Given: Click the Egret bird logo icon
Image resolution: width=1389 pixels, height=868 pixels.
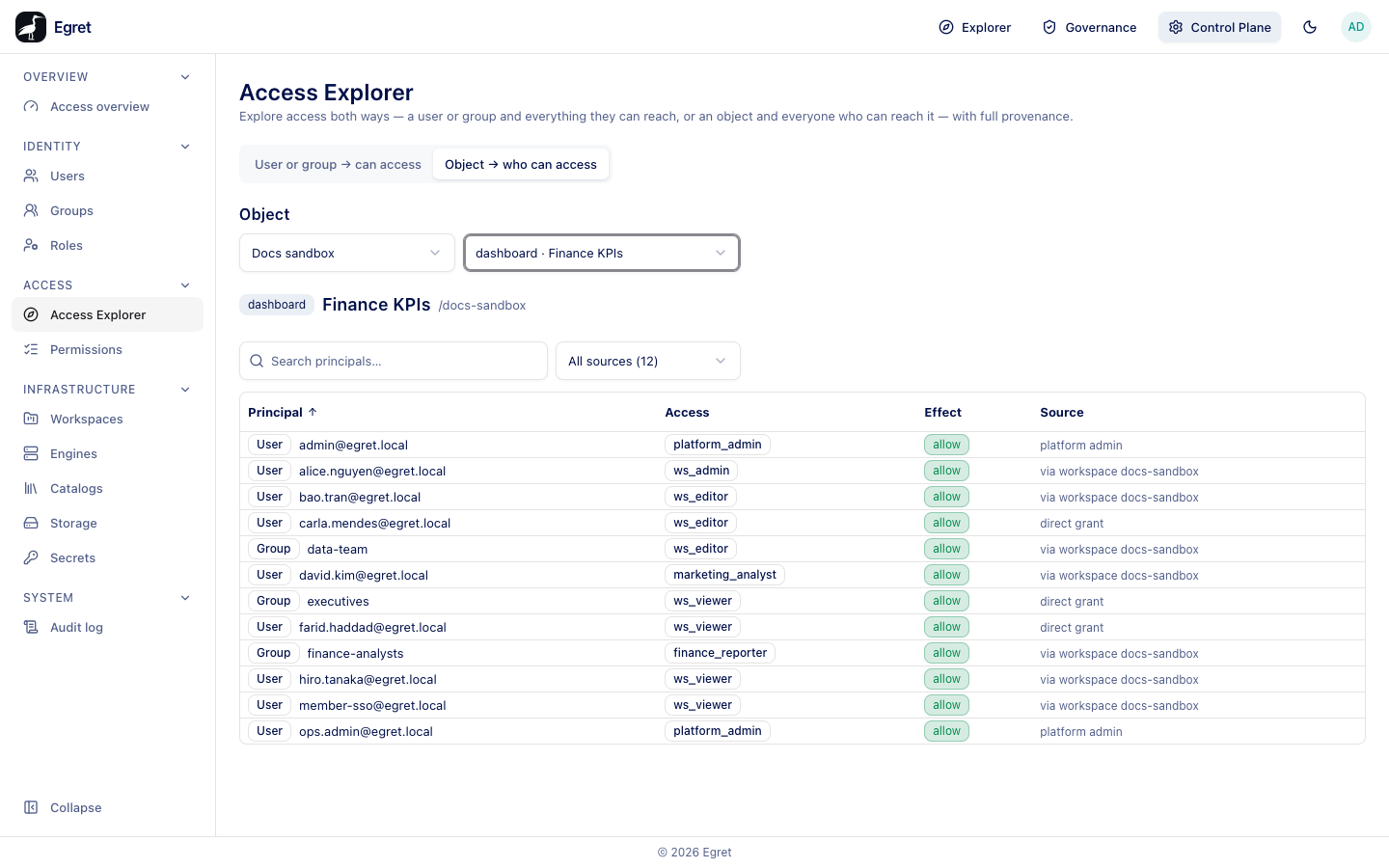Looking at the screenshot, I should point(31,27).
